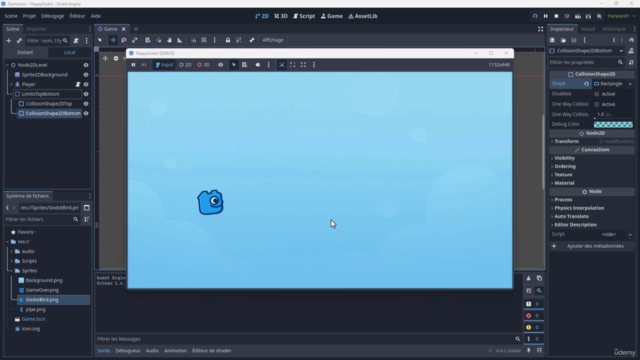Reset the Shape property with revert icon

(587, 84)
